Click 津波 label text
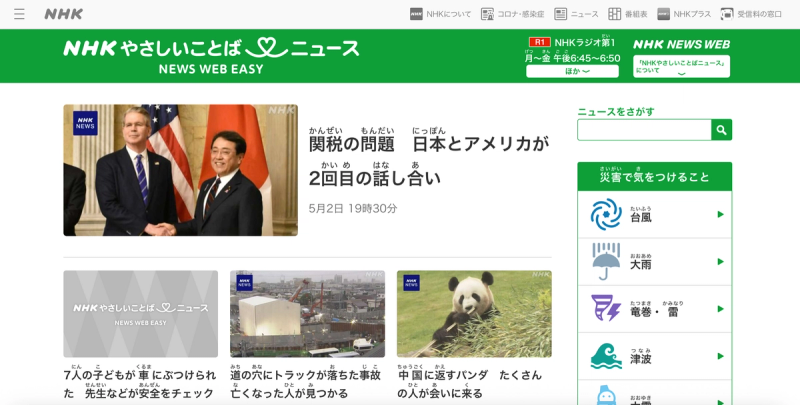The height and width of the screenshot is (405, 800). pyautogui.click(x=641, y=357)
